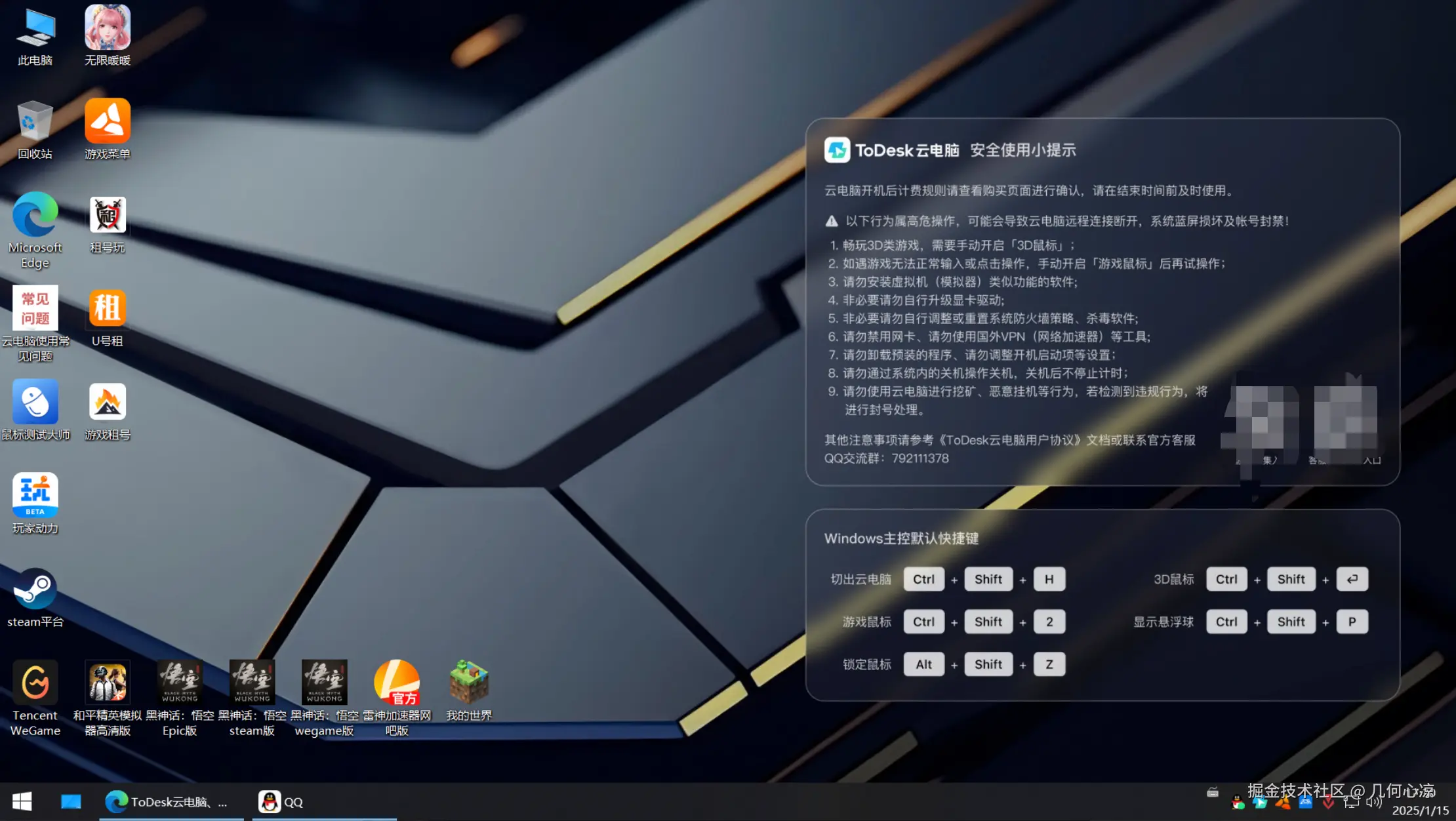Screen dimensions: 1456x821
Task: Open 雷神加速器网吧版
Action: coord(396,682)
